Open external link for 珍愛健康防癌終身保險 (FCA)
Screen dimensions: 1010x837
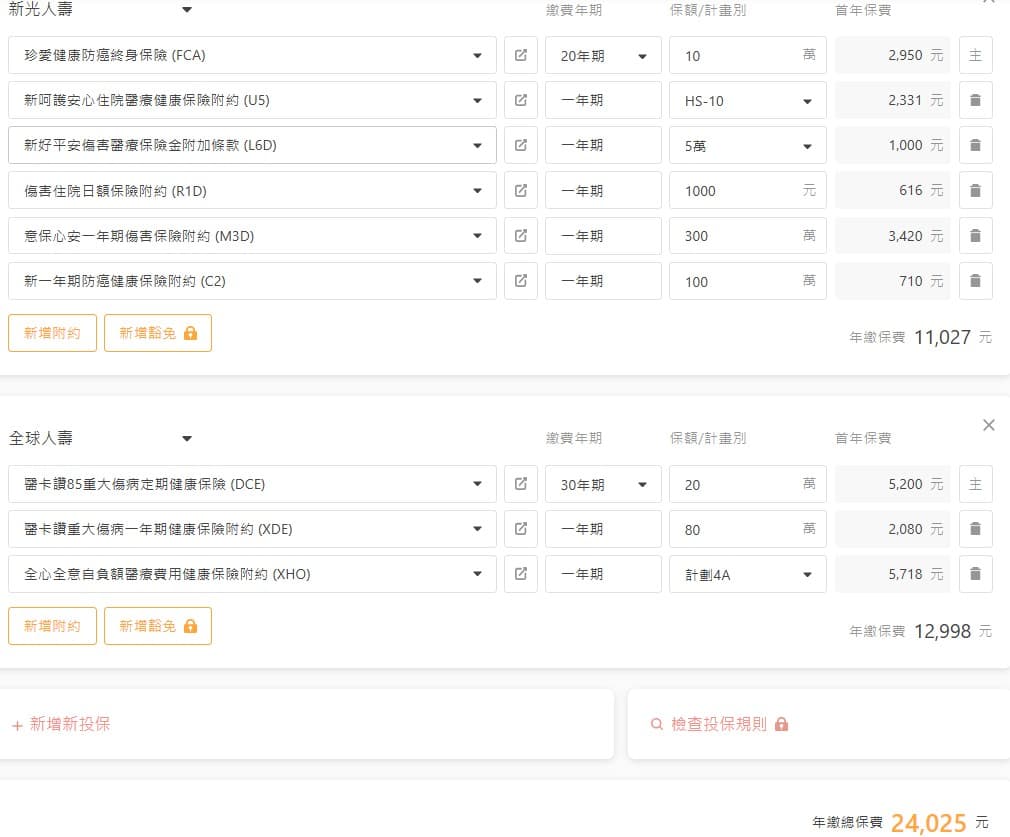click(520, 55)
